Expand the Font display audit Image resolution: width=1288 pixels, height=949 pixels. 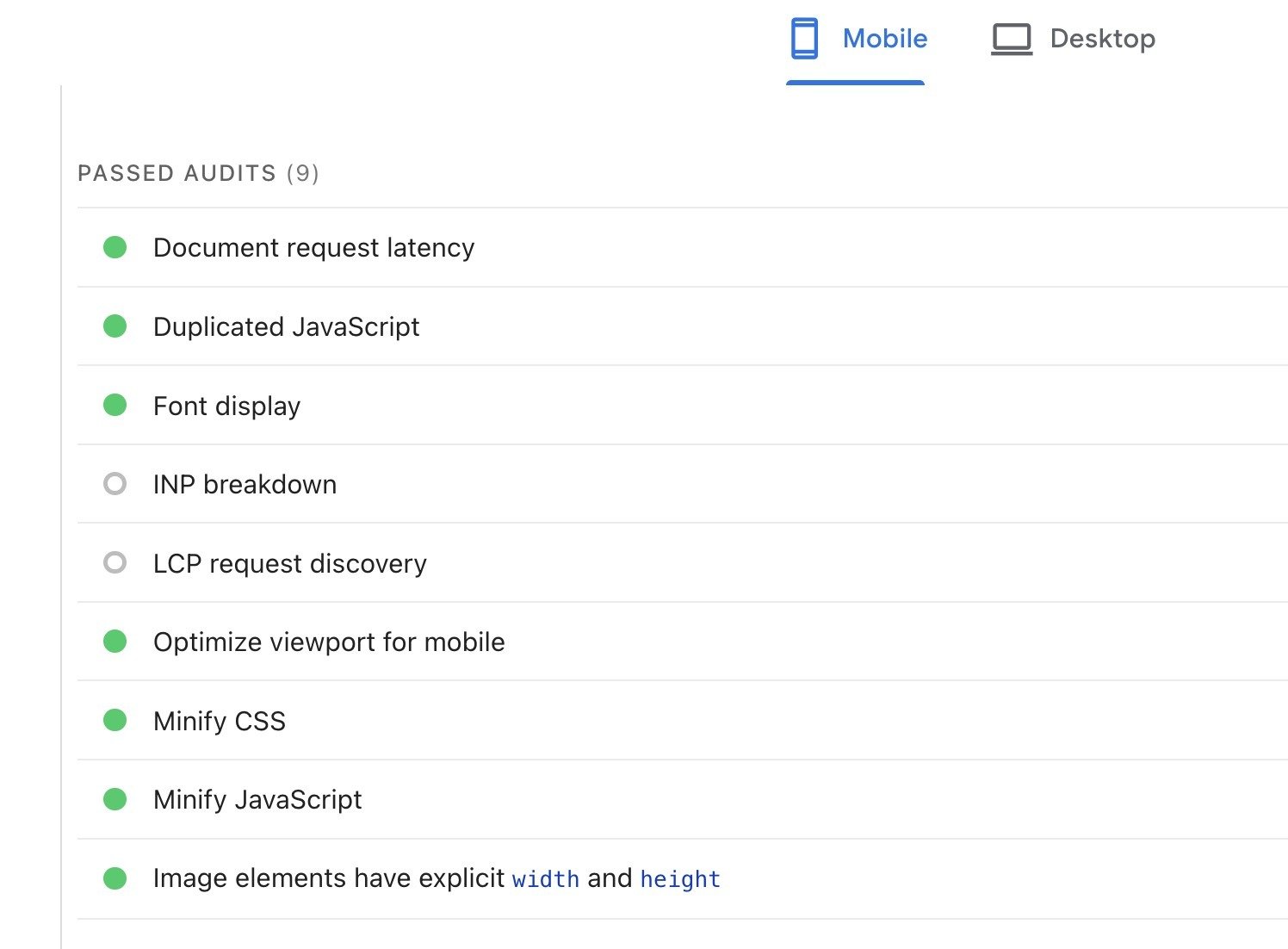coord(682,406)
